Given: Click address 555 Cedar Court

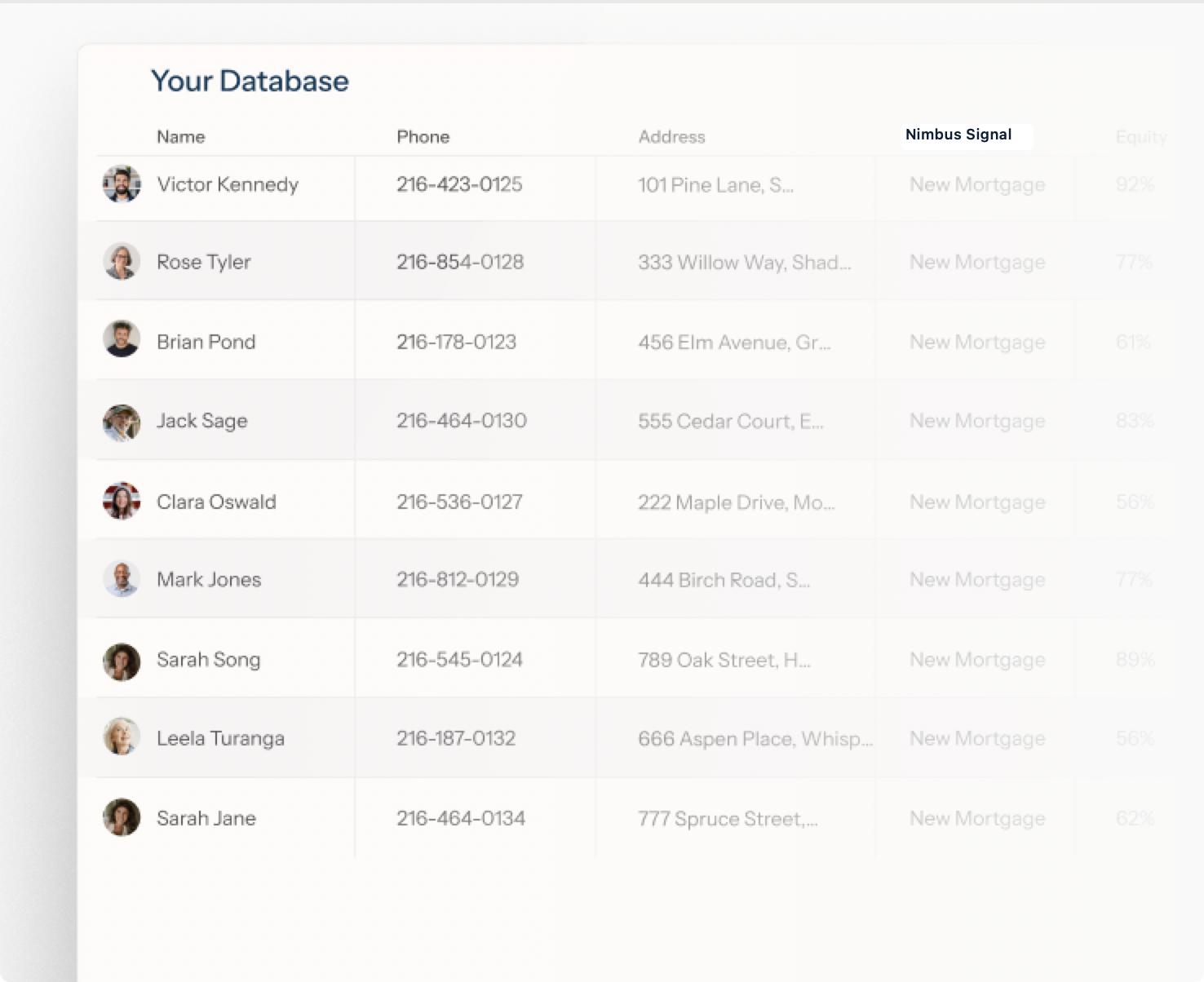Looking at the screenshot, I should coord(731,422).
